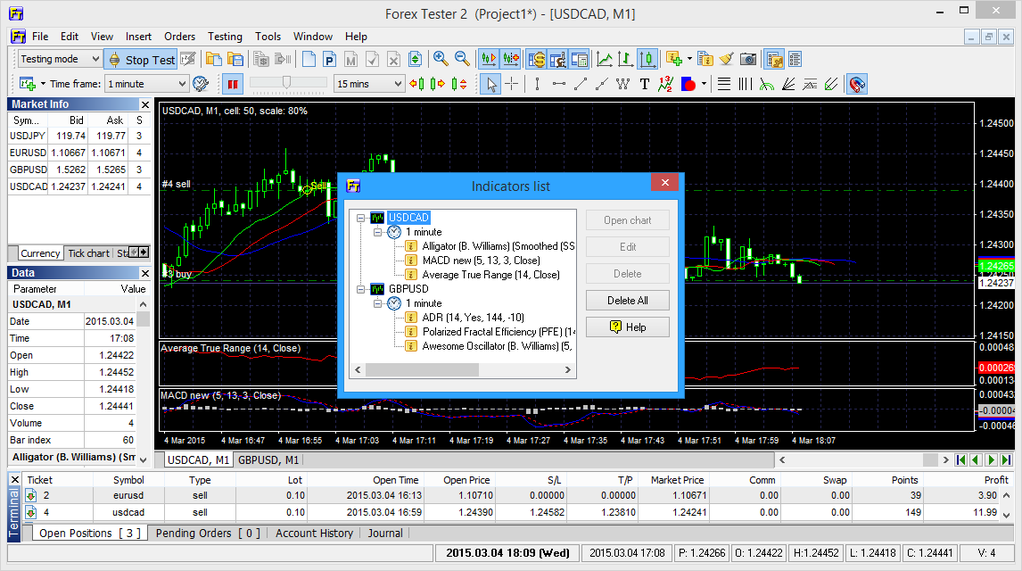Pause the test with red pause button
The image size is (1022, 571).
(x=232, y=84)
